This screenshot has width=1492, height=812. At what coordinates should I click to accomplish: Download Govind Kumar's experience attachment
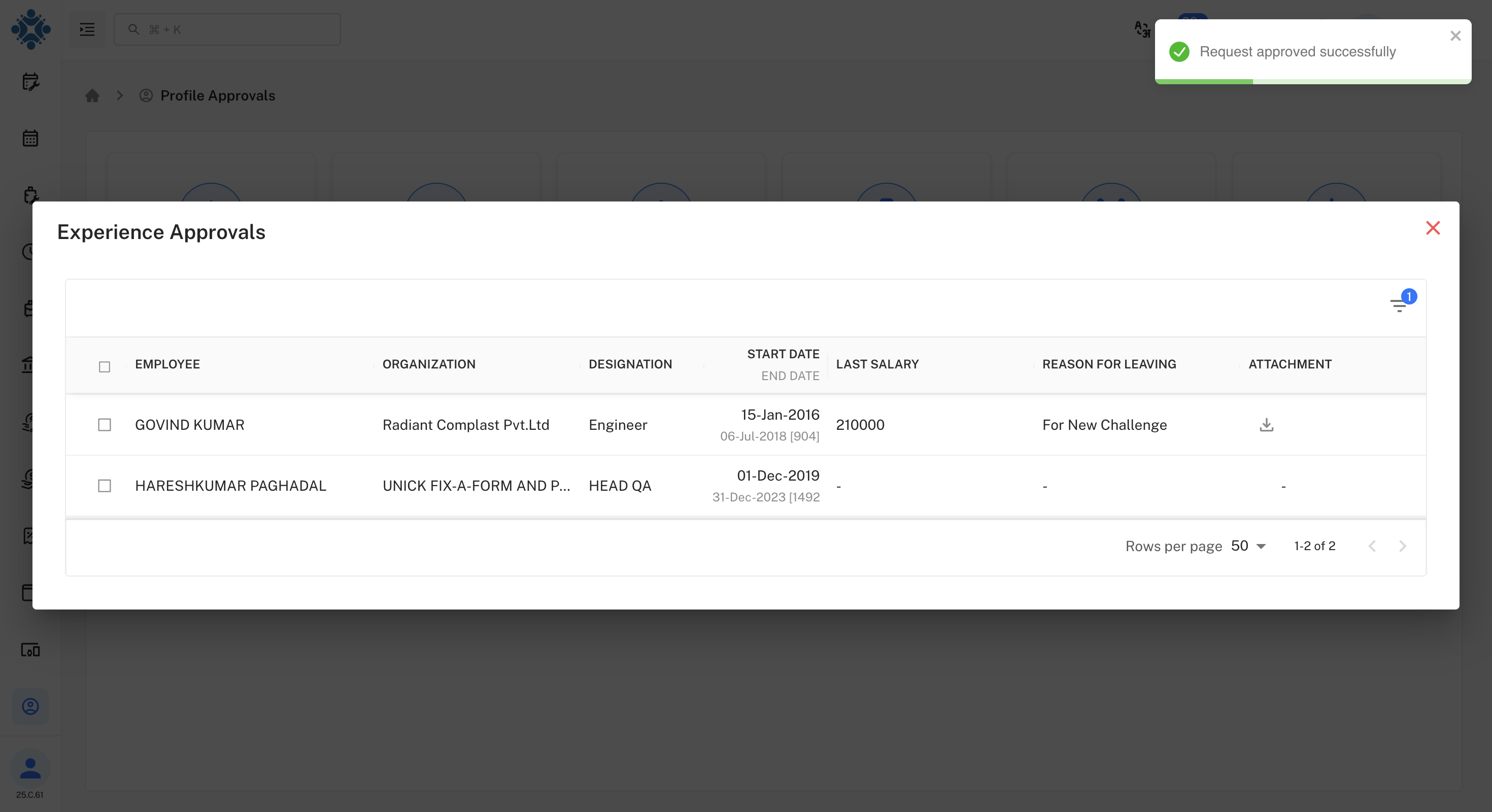1266,425
